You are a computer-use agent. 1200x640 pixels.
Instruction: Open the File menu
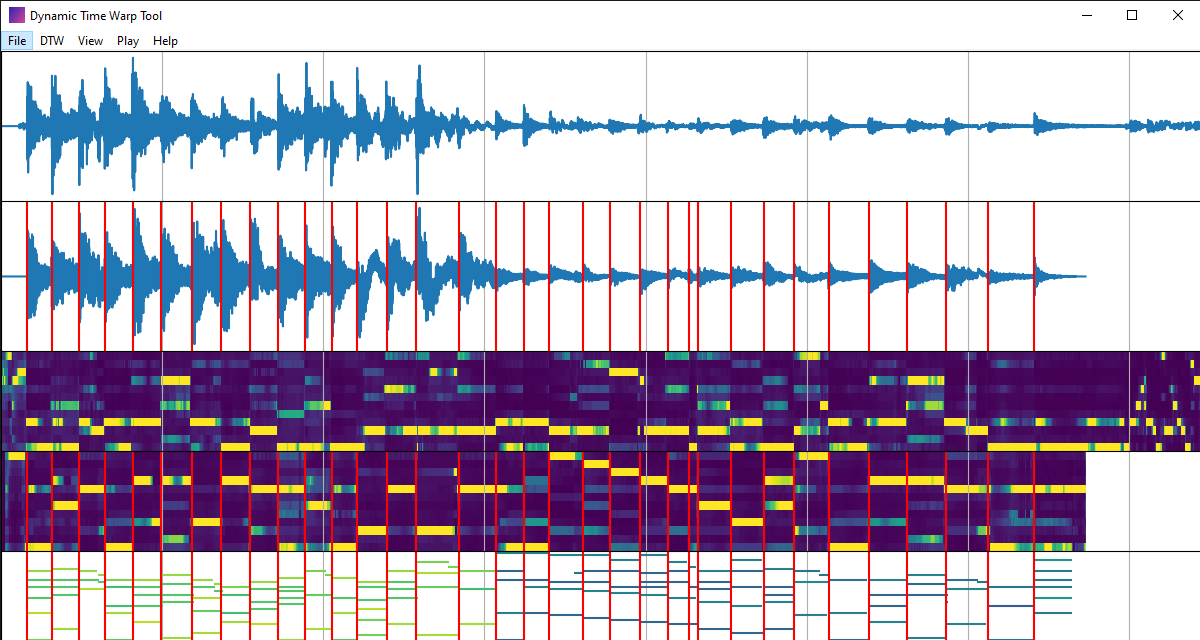click(x=16, y=40)
